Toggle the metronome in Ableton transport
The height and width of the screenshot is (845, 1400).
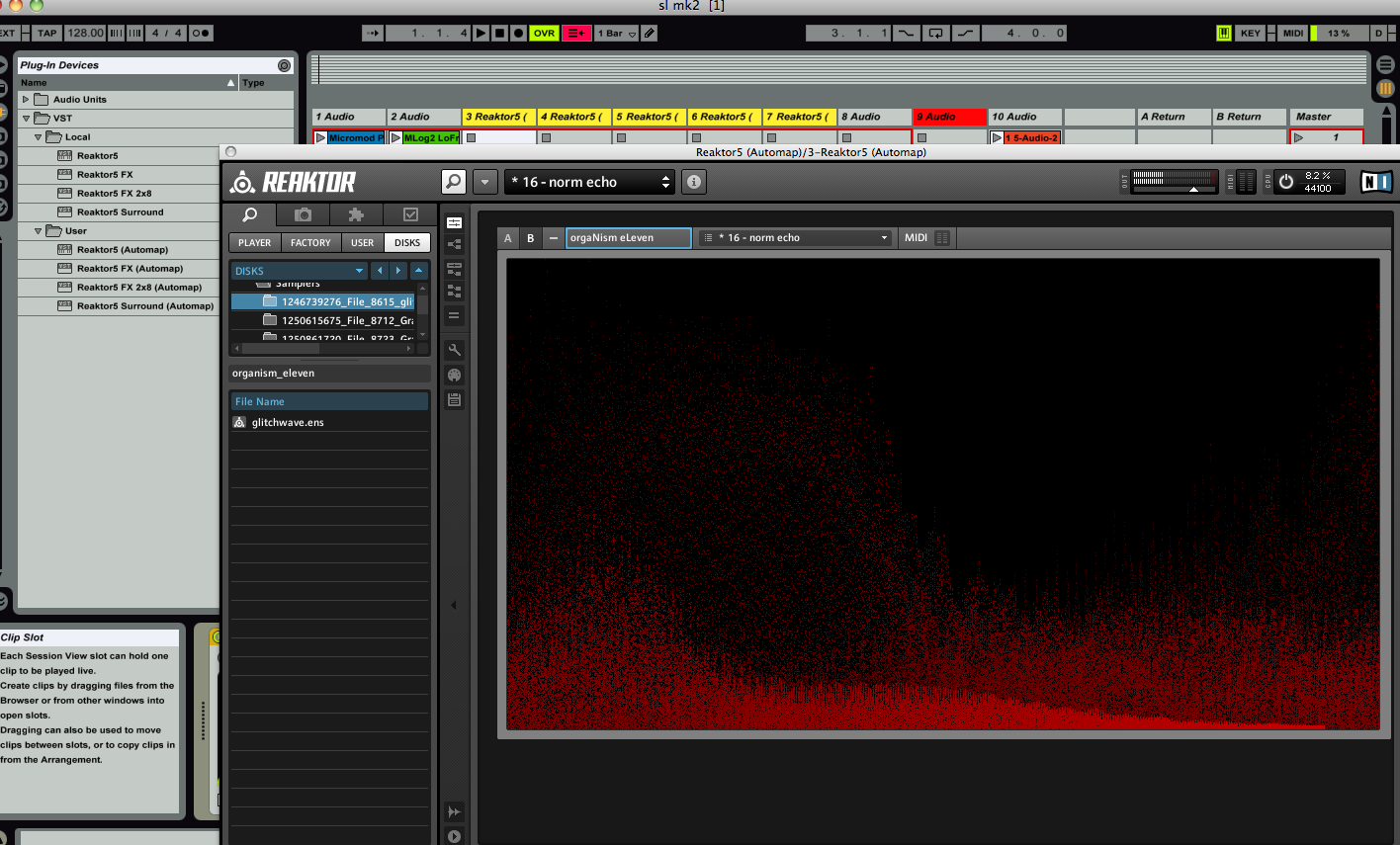(x=201, y=33)
